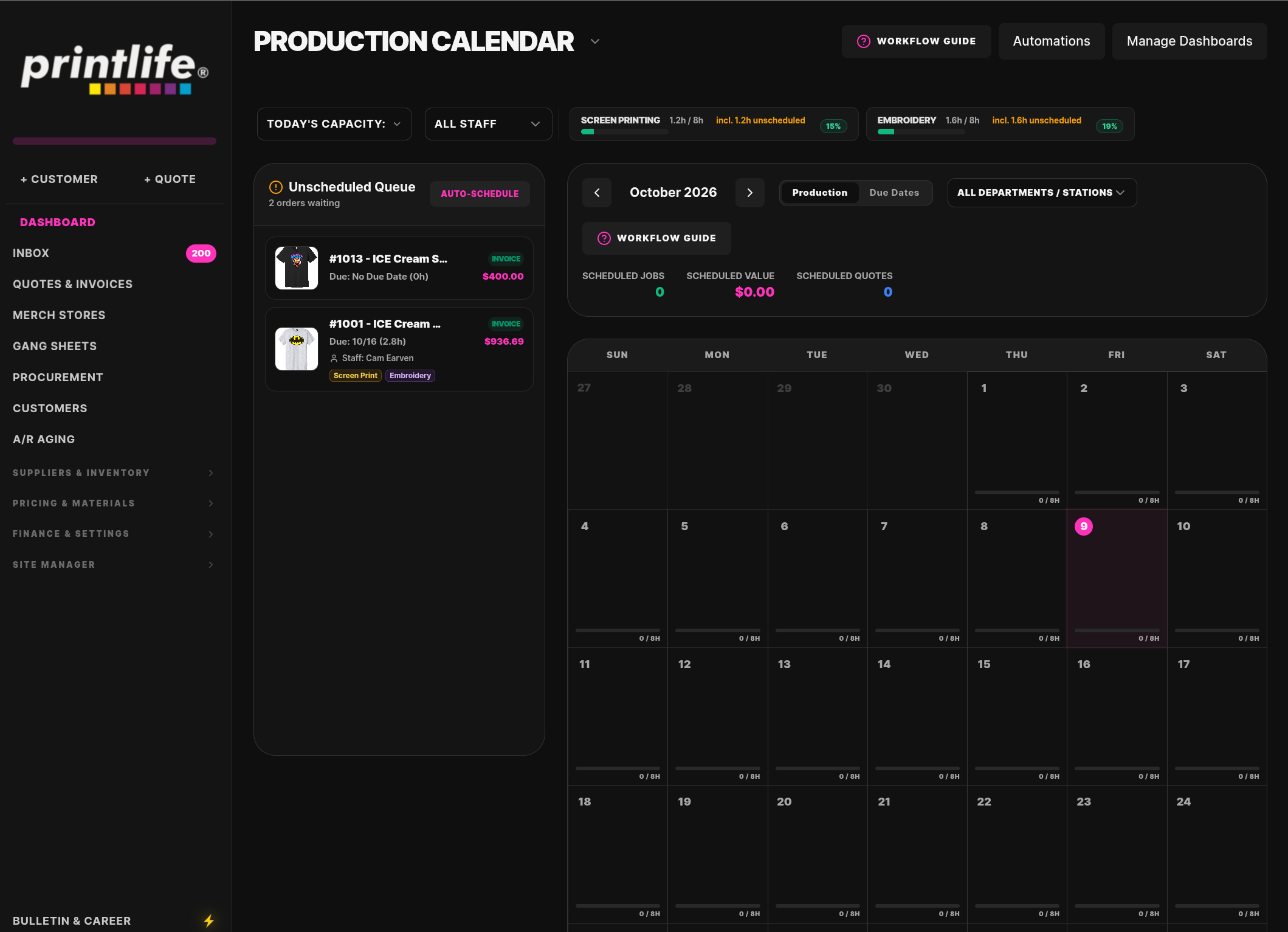
Task: Select October 16 on the calendar
Action: coord(1117,717)
